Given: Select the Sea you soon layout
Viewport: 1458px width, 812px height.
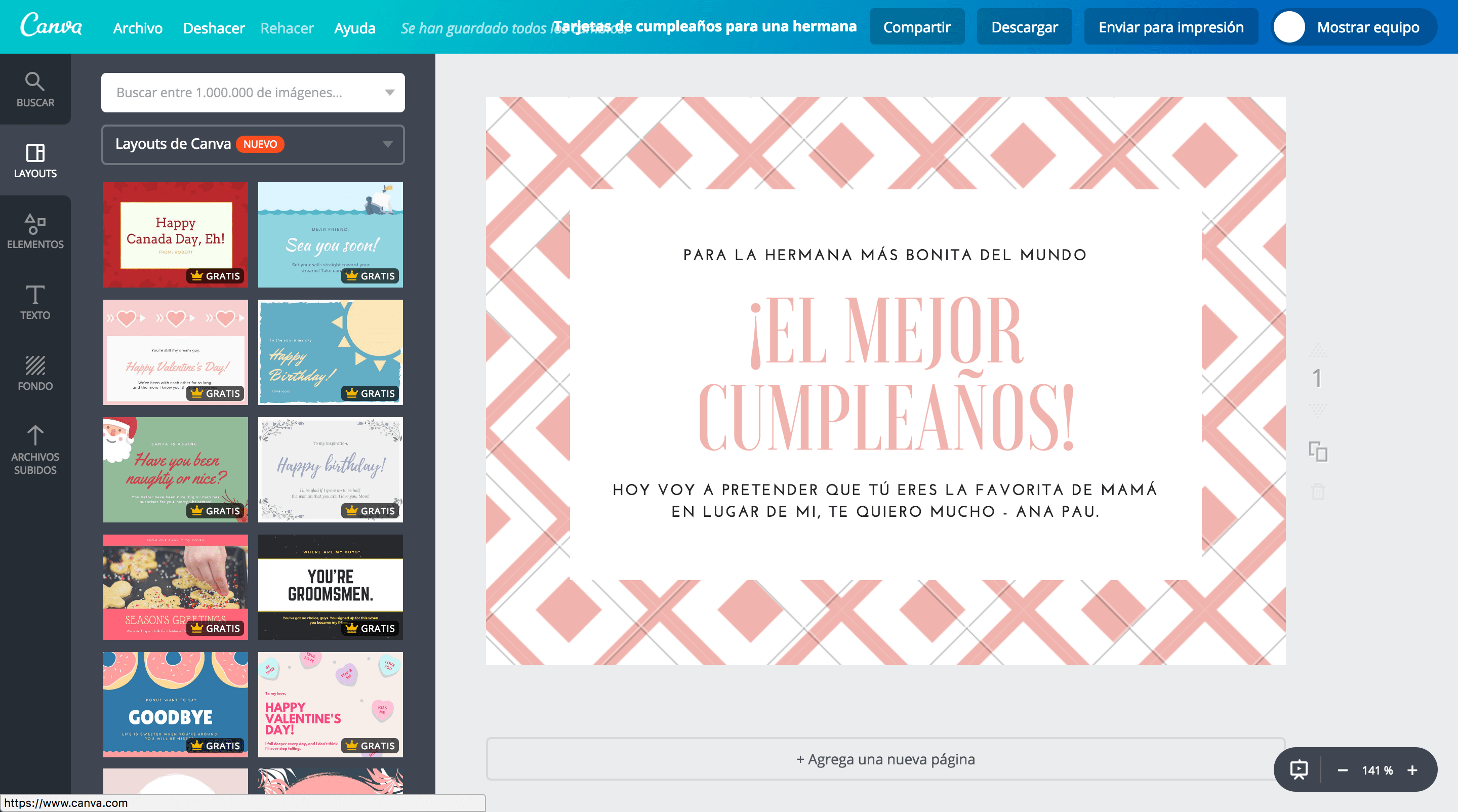Looking at the screenshot, I should (x=331, y=235).
